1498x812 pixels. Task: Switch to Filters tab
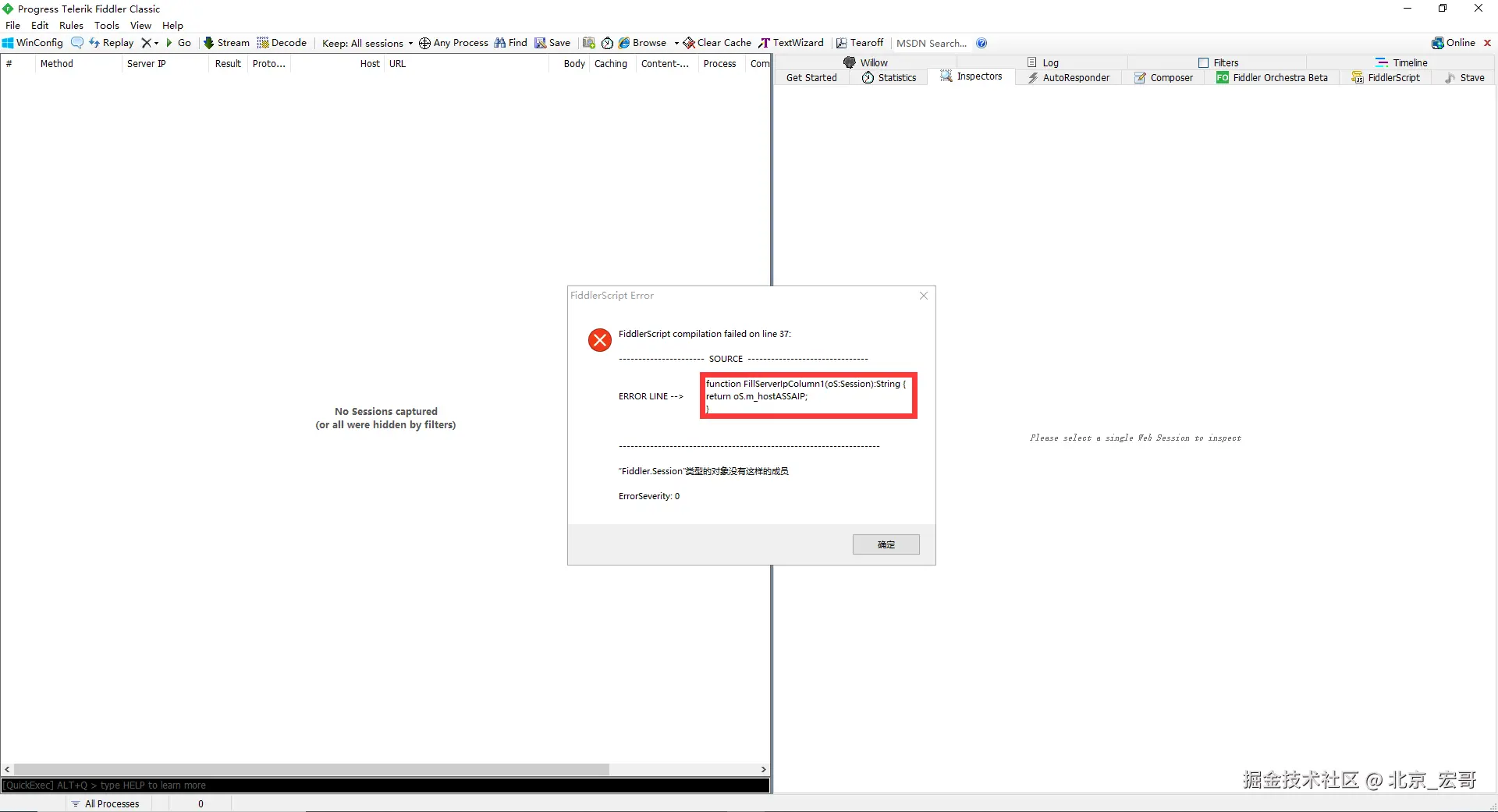[1218, 62]
